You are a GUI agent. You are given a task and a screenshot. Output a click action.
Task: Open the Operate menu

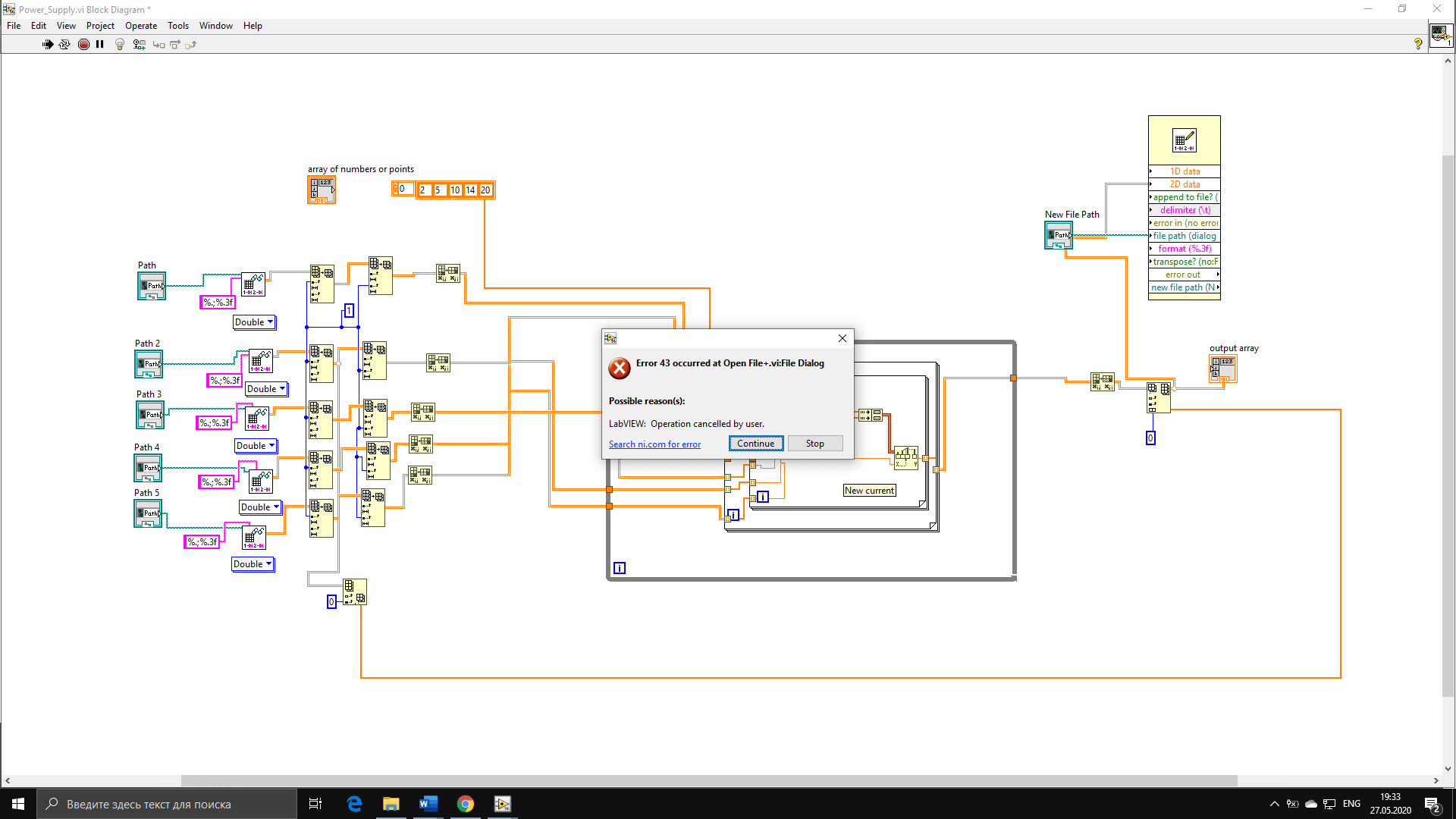[141, 26]
